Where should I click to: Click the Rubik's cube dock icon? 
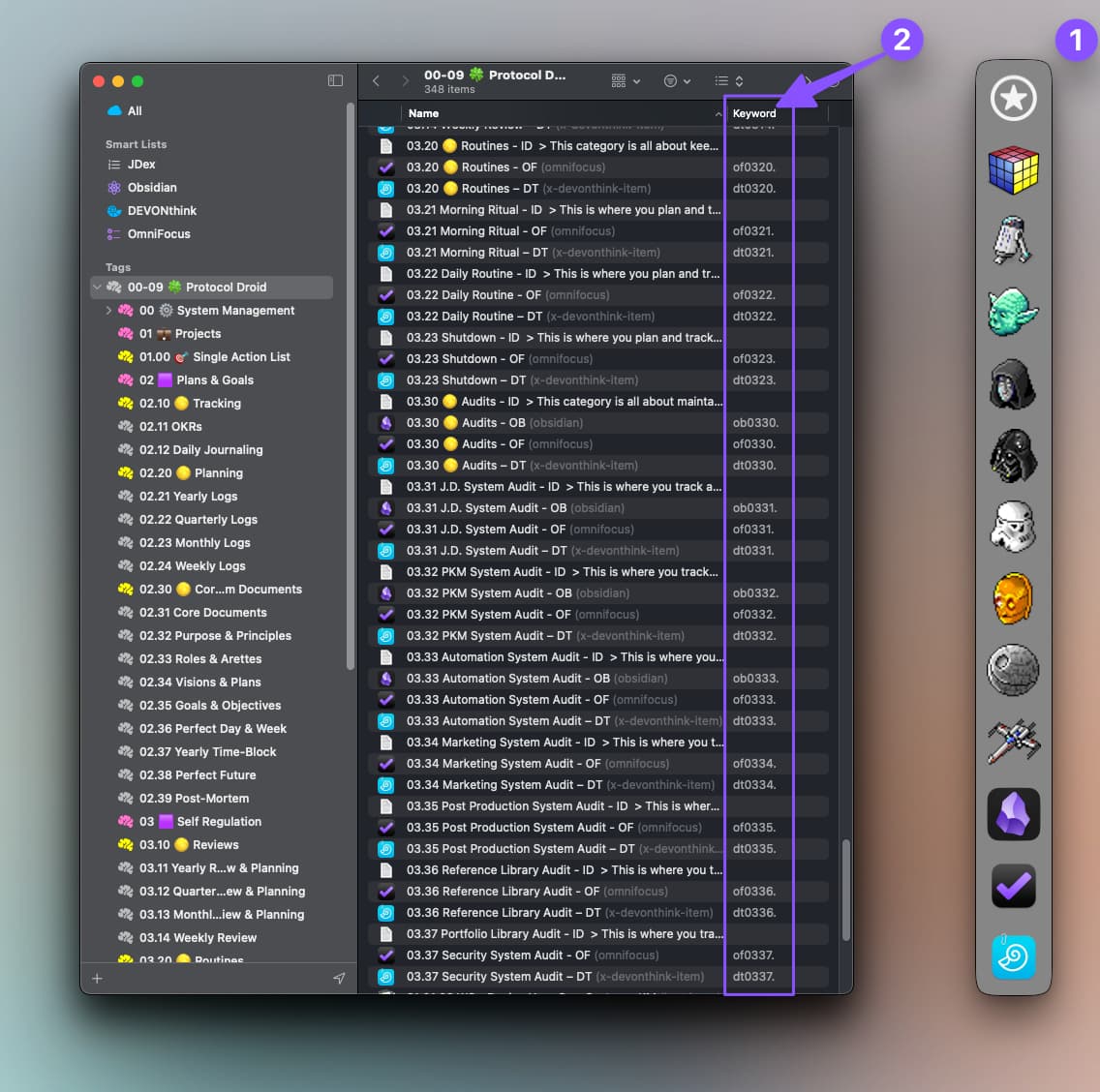pyautogui.click(x=1013, y=170)
